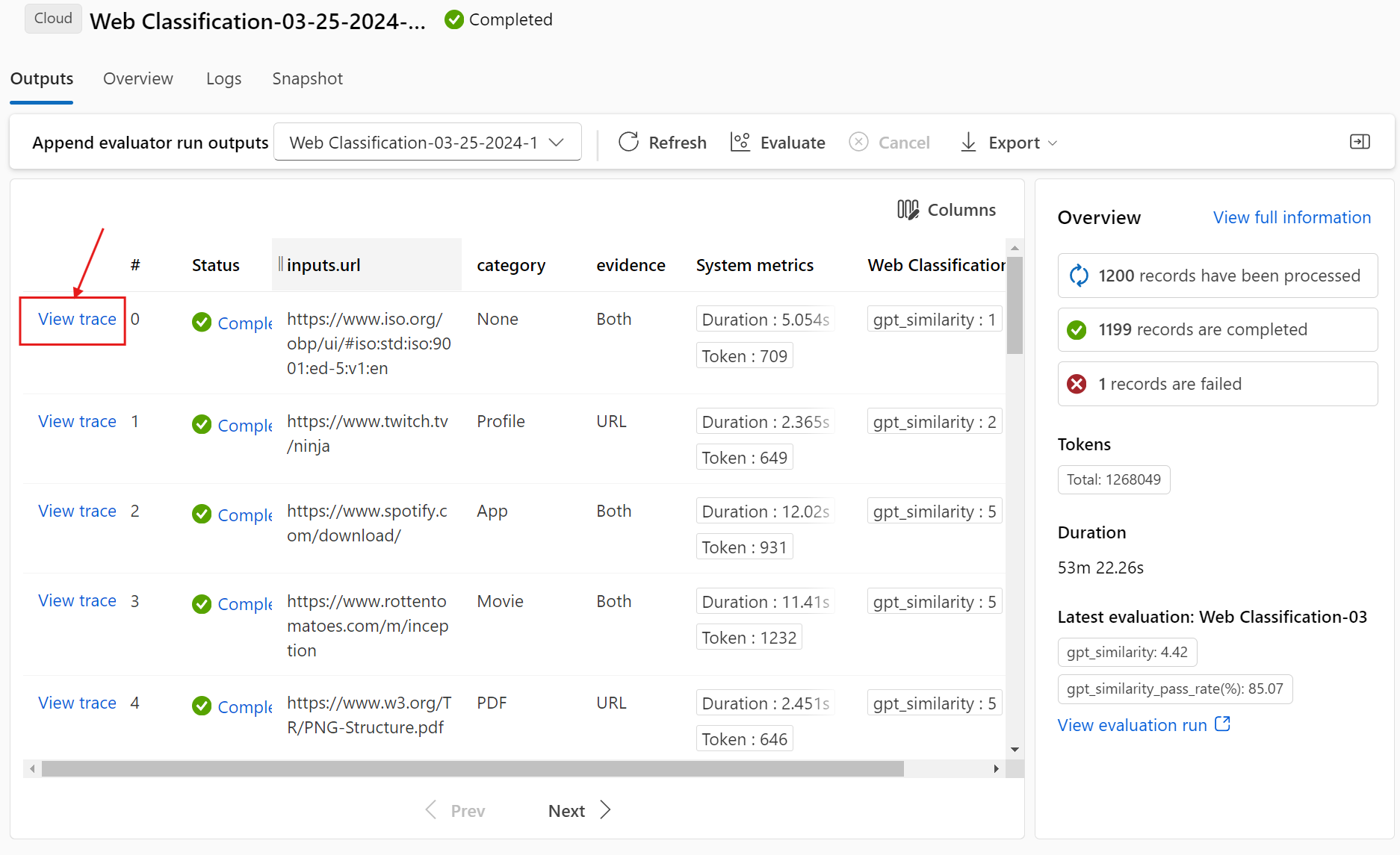This screenshot has height=855, width=1400.
Task: Open View full information link
Action: coord(1292,217)
